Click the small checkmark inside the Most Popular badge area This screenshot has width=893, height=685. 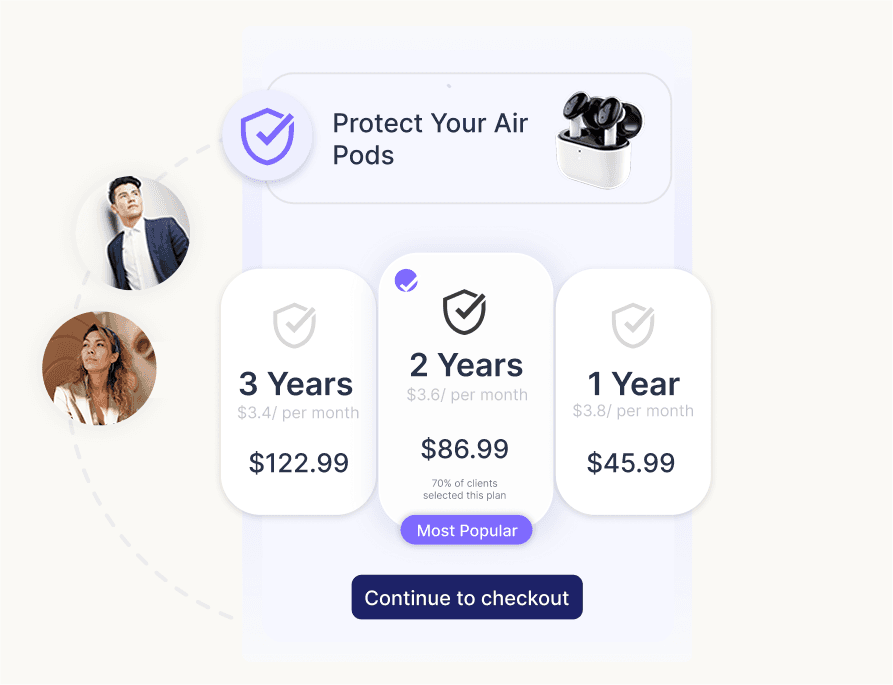[x=405, y=281]
